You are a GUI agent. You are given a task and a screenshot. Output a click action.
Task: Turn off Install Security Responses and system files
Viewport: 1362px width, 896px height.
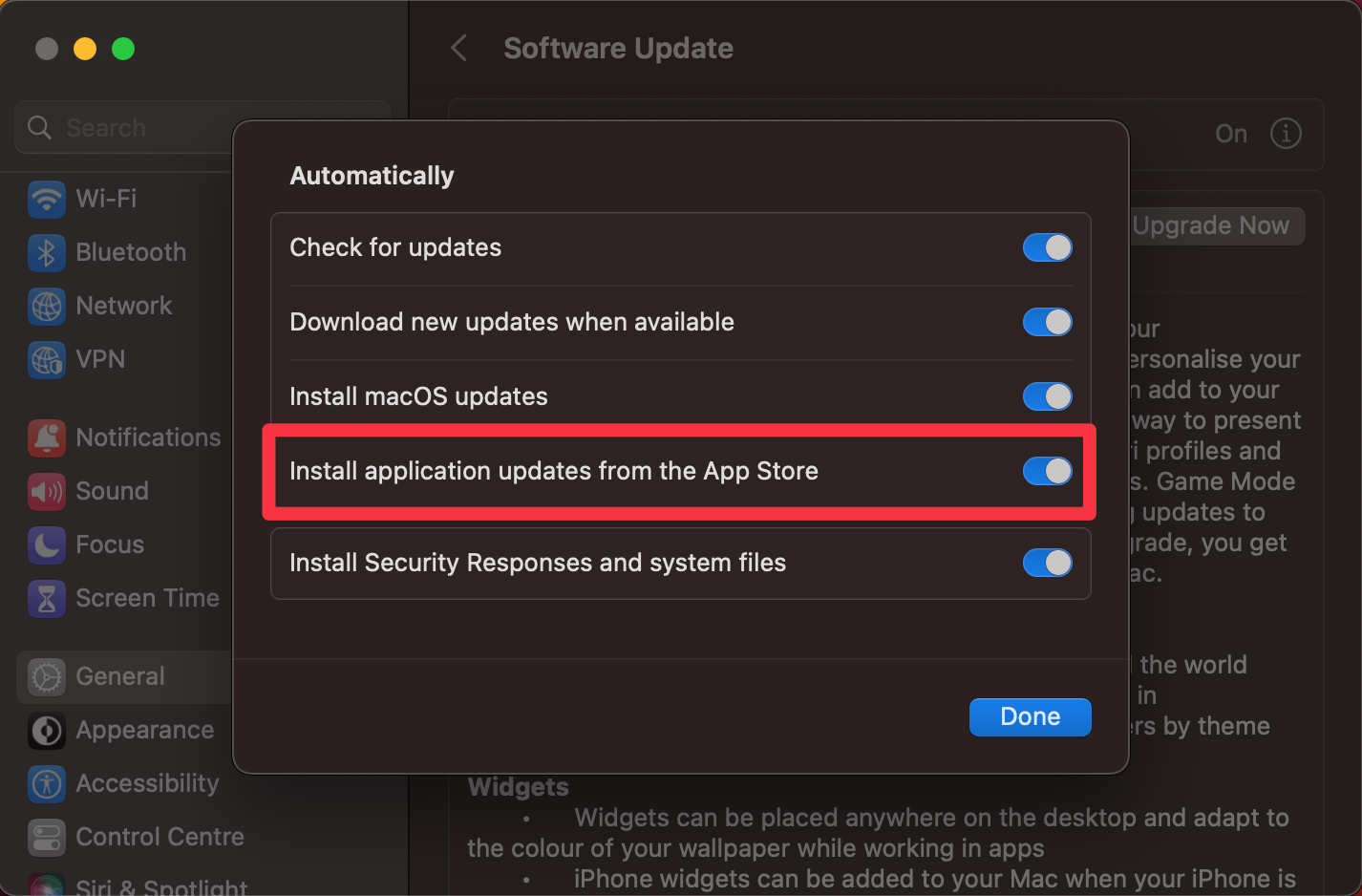click(x=1048, y=563)
